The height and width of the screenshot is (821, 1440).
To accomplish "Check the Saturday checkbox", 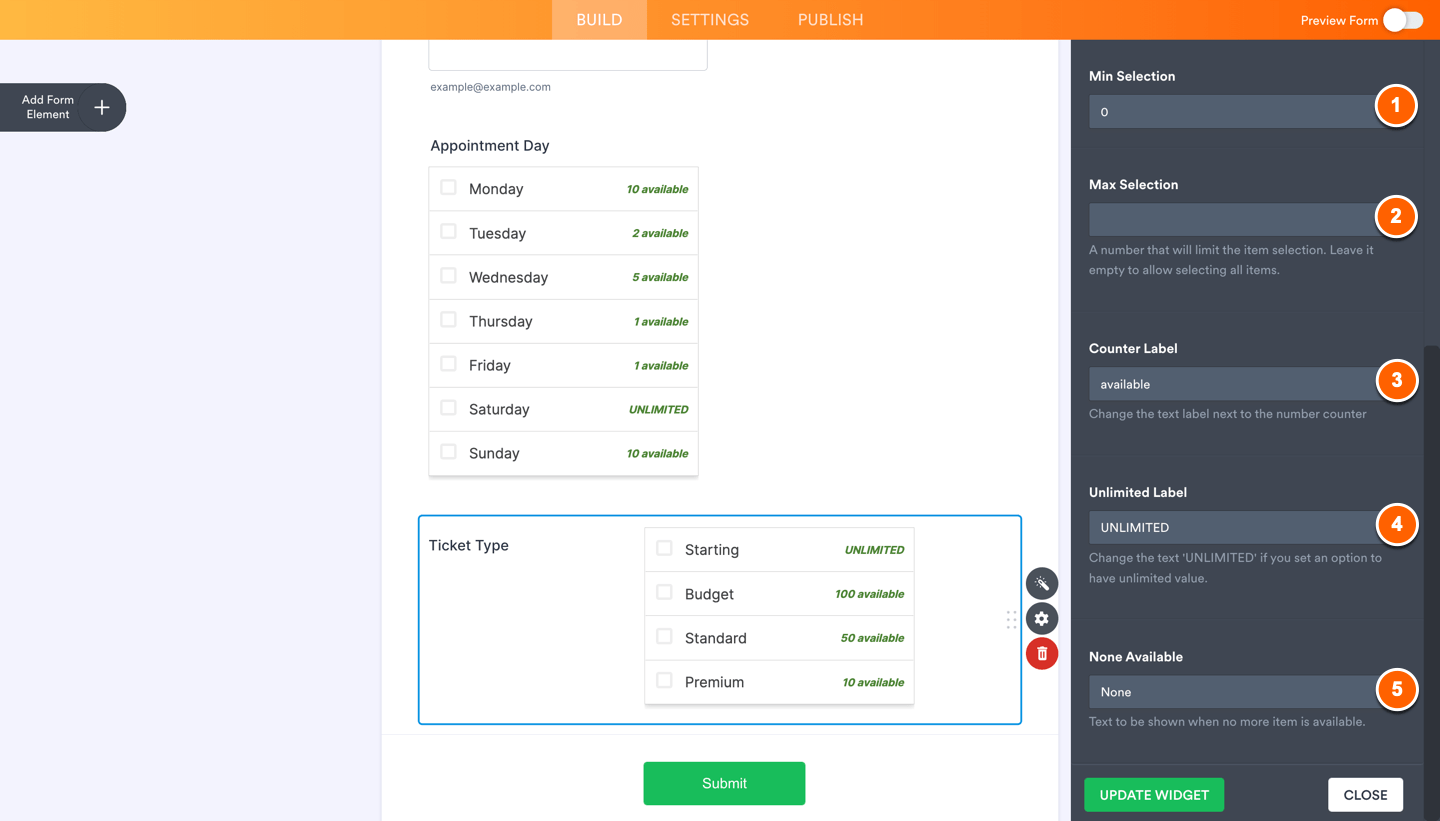I will click(x=448, y=408).
